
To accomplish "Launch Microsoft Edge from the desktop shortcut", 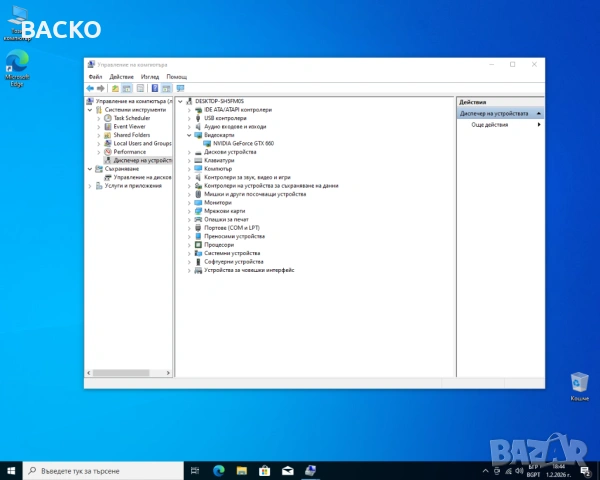I will (x=18, y=63).
